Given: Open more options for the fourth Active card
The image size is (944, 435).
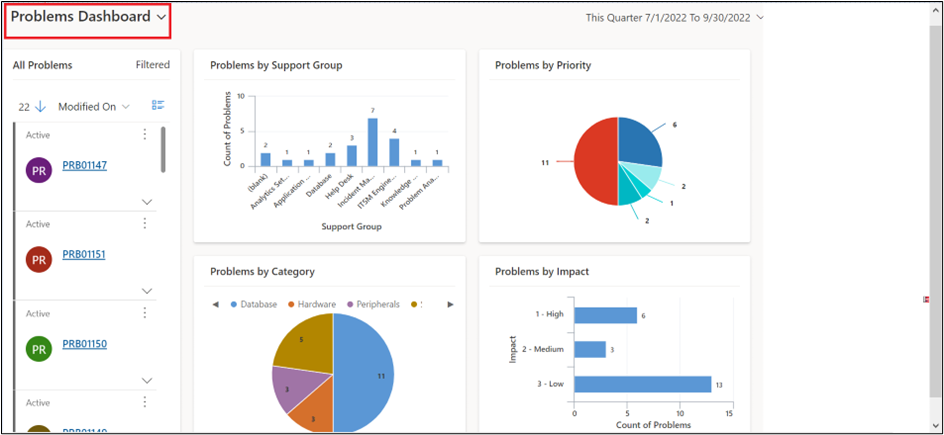Looking at the screenshot, I should pos(144,402).
